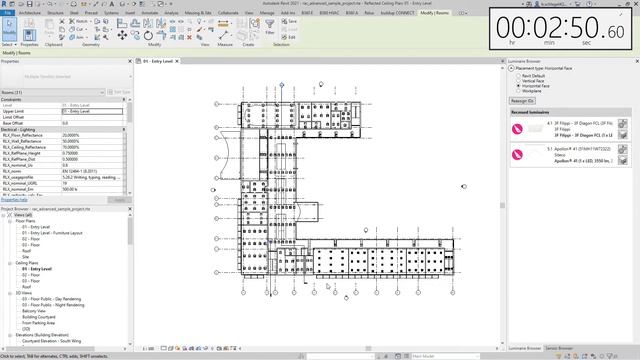
Task: Click the Project Browser vertical scrollbar
Action: (x=130, y=231)
